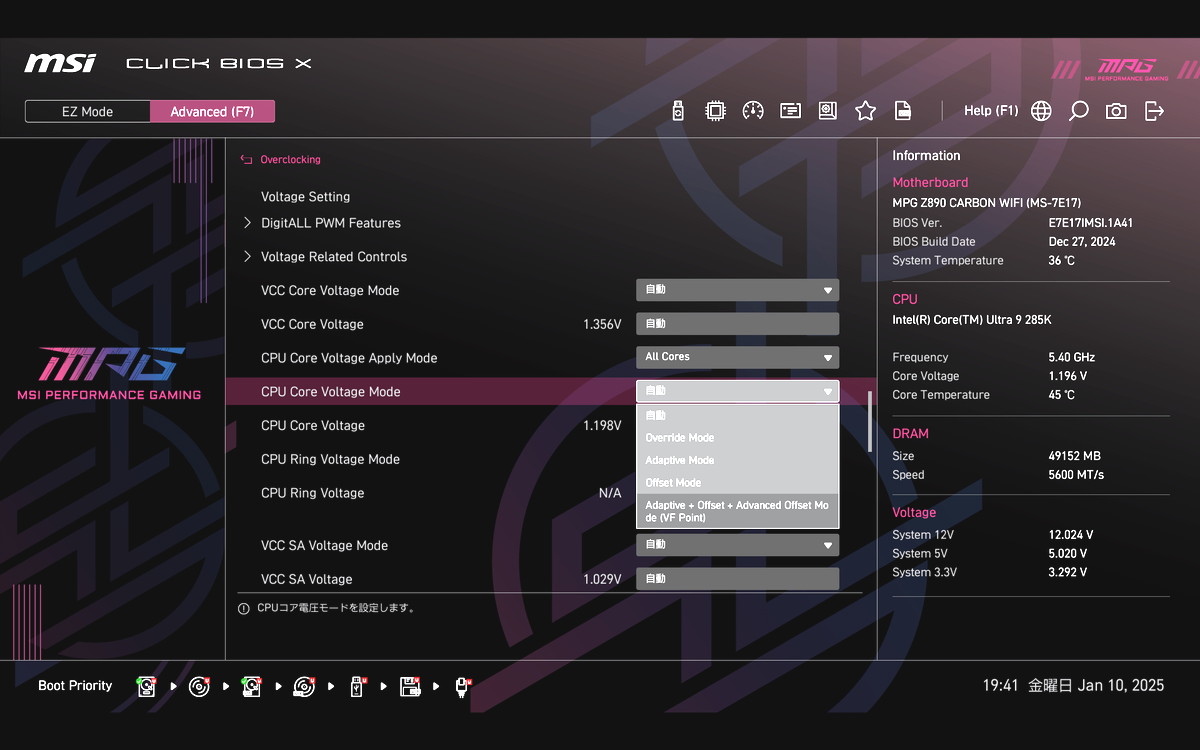Click the VCC SA Voltage input field
The image size is (1200, 750).
(737, 579)
